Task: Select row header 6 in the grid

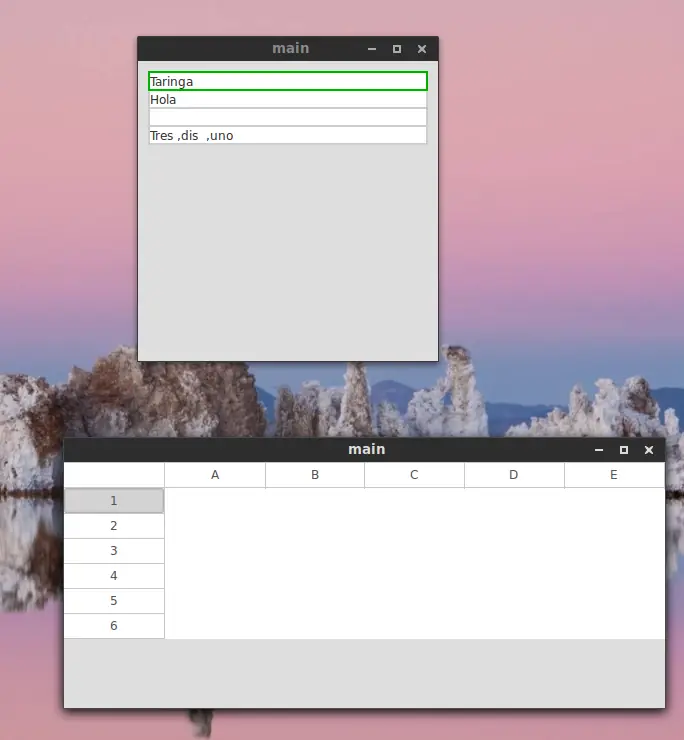Action: point(114,626)
